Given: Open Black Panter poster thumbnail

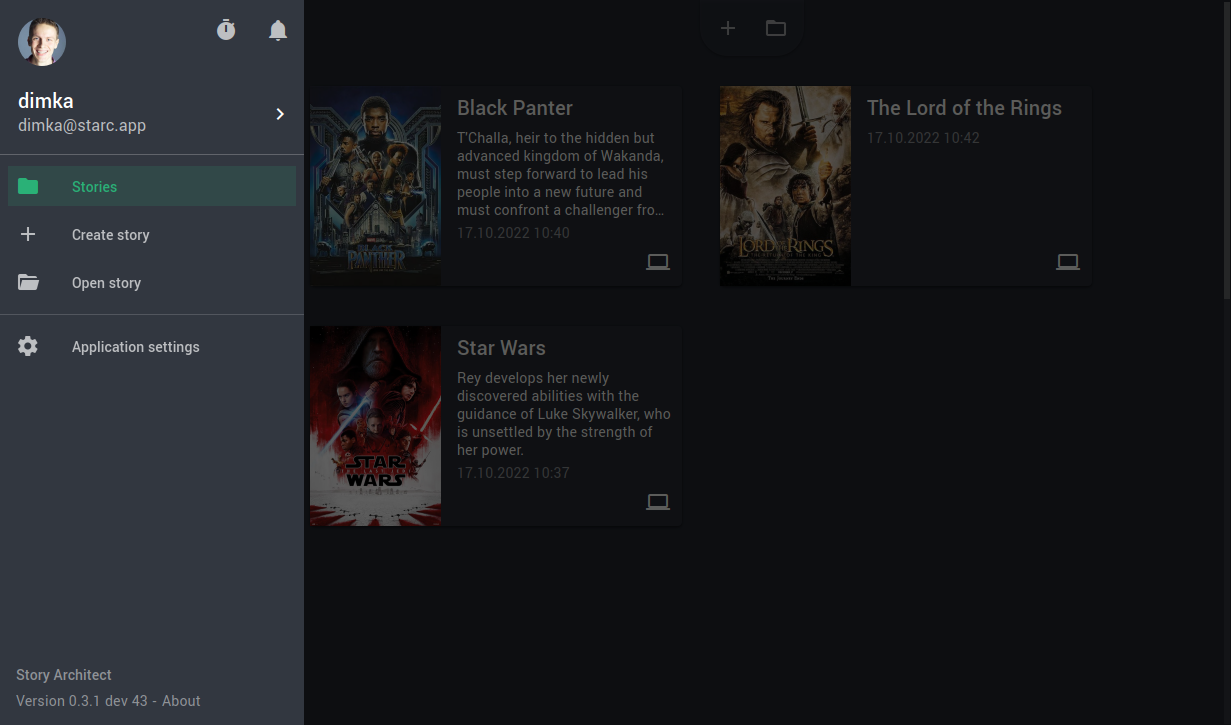Looking at the screenshot, I should [376, 186].
